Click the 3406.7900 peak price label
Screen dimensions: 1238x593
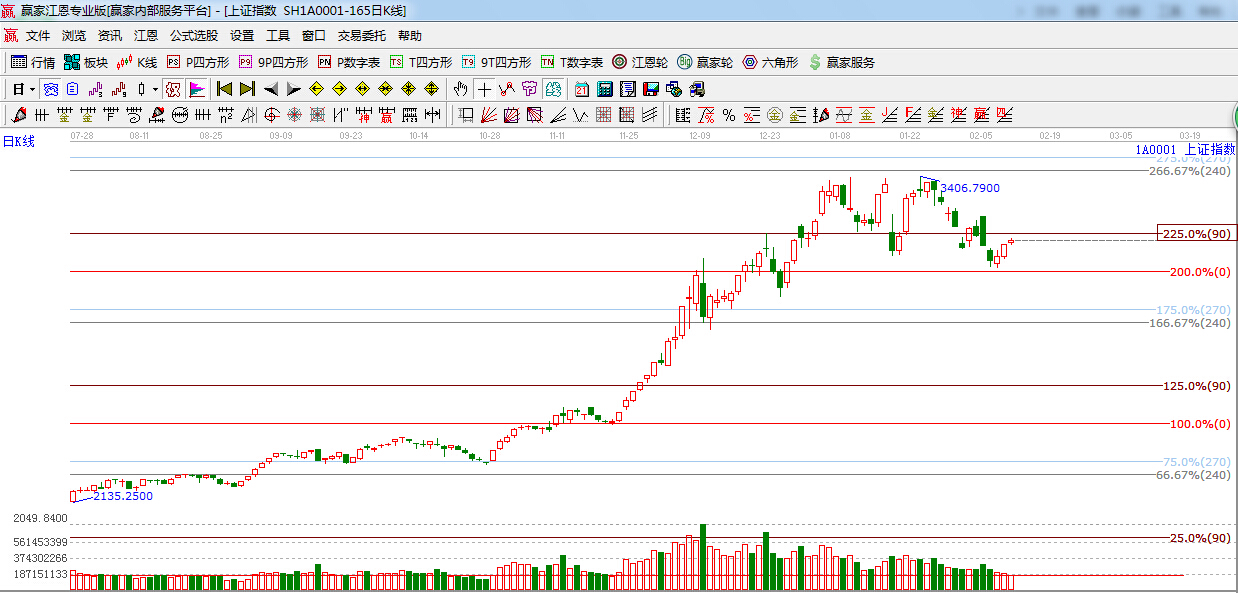tap(969, 188)
